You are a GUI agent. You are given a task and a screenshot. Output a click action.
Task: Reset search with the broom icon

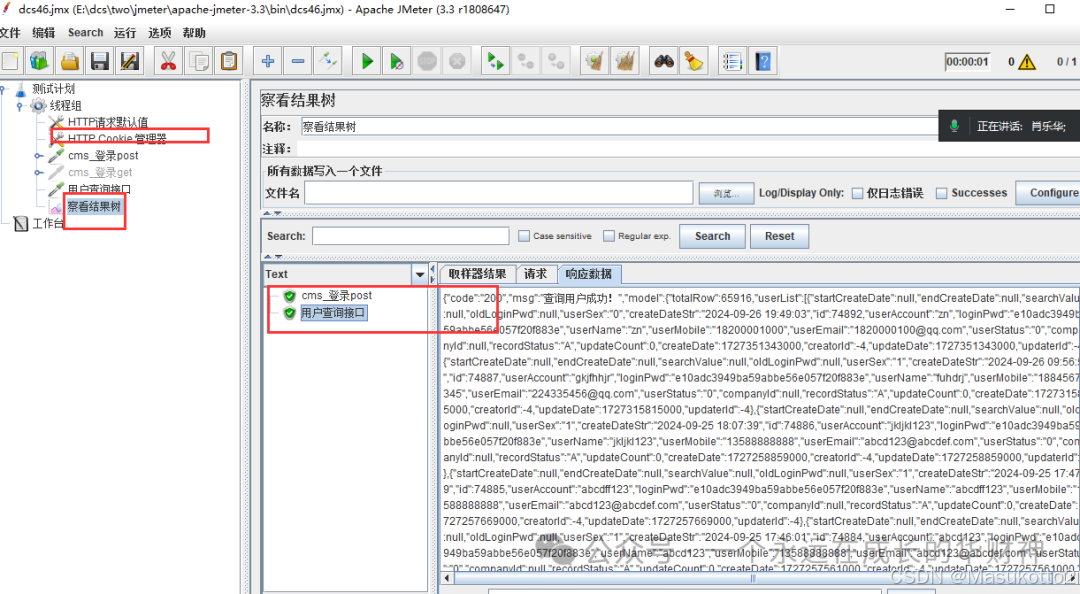(x=694, y=61)
